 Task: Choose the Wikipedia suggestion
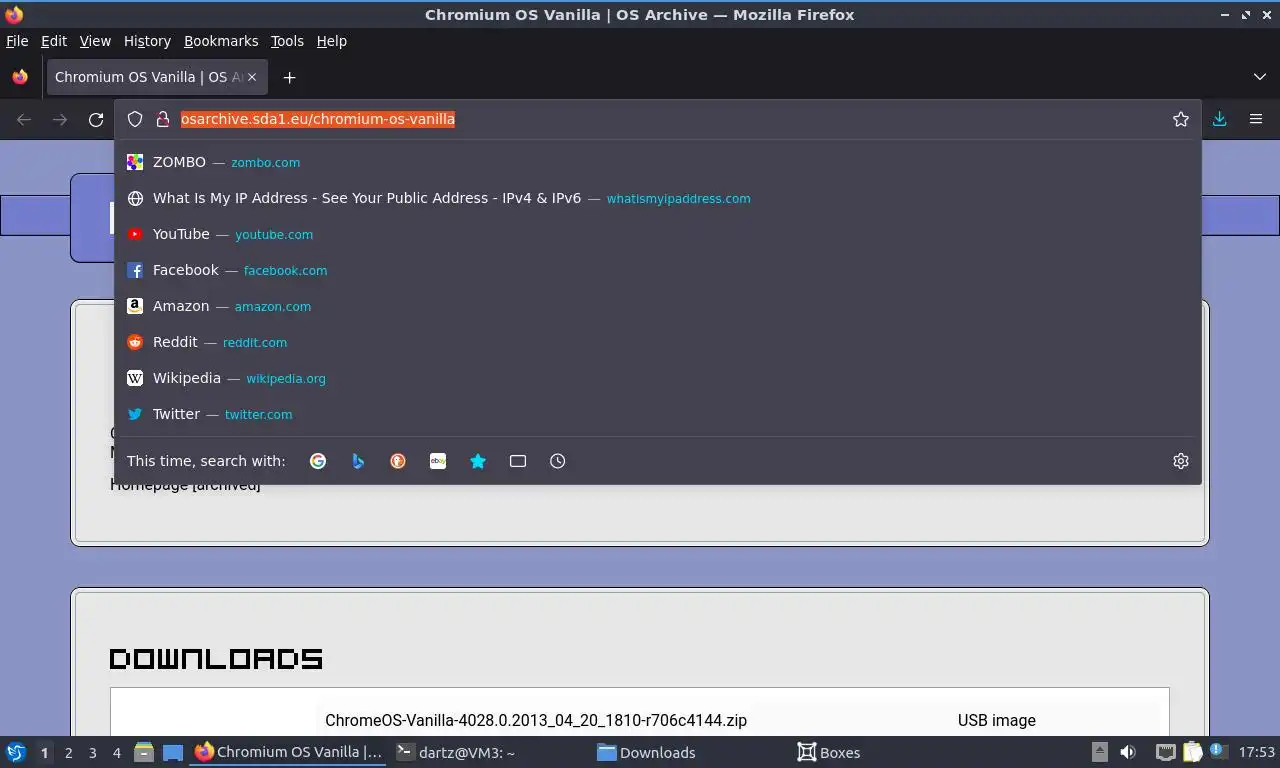pyautogui.click(x=658, y=378)
